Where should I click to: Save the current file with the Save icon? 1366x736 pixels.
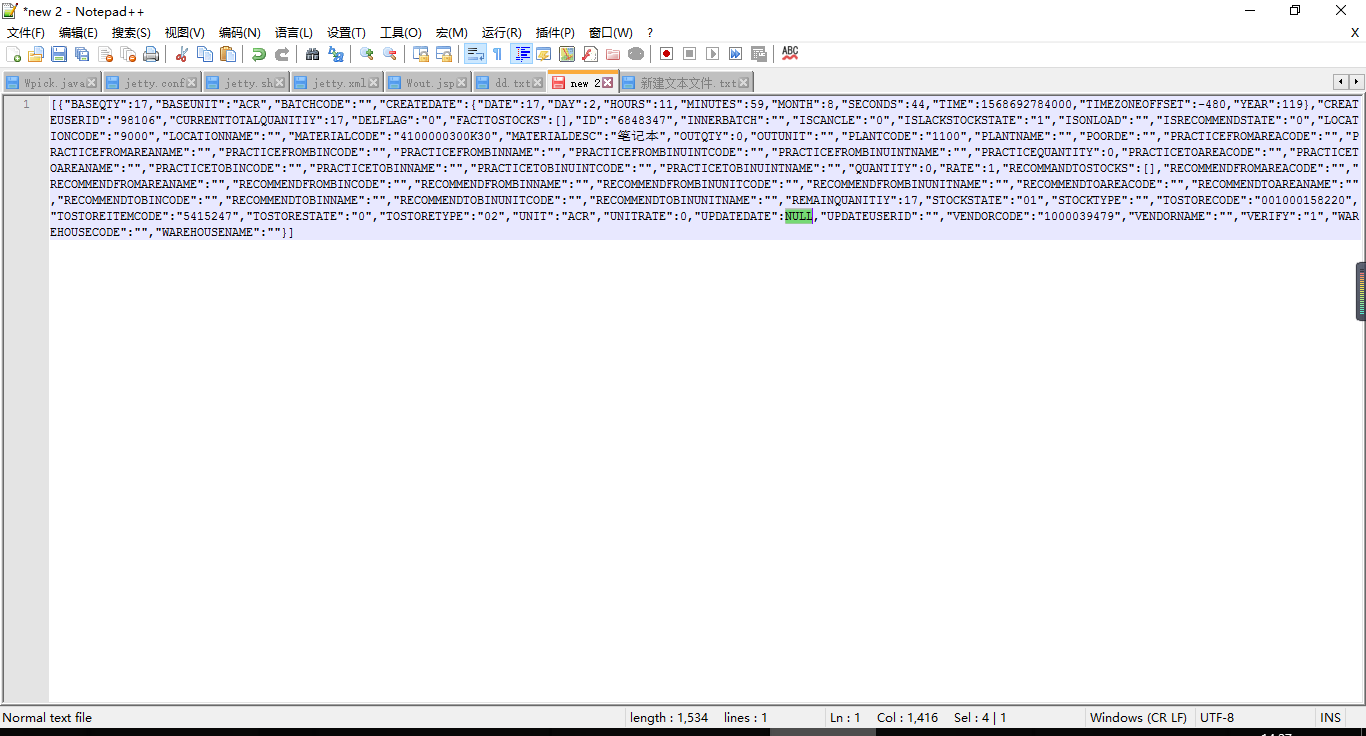(x=59, y=54)
